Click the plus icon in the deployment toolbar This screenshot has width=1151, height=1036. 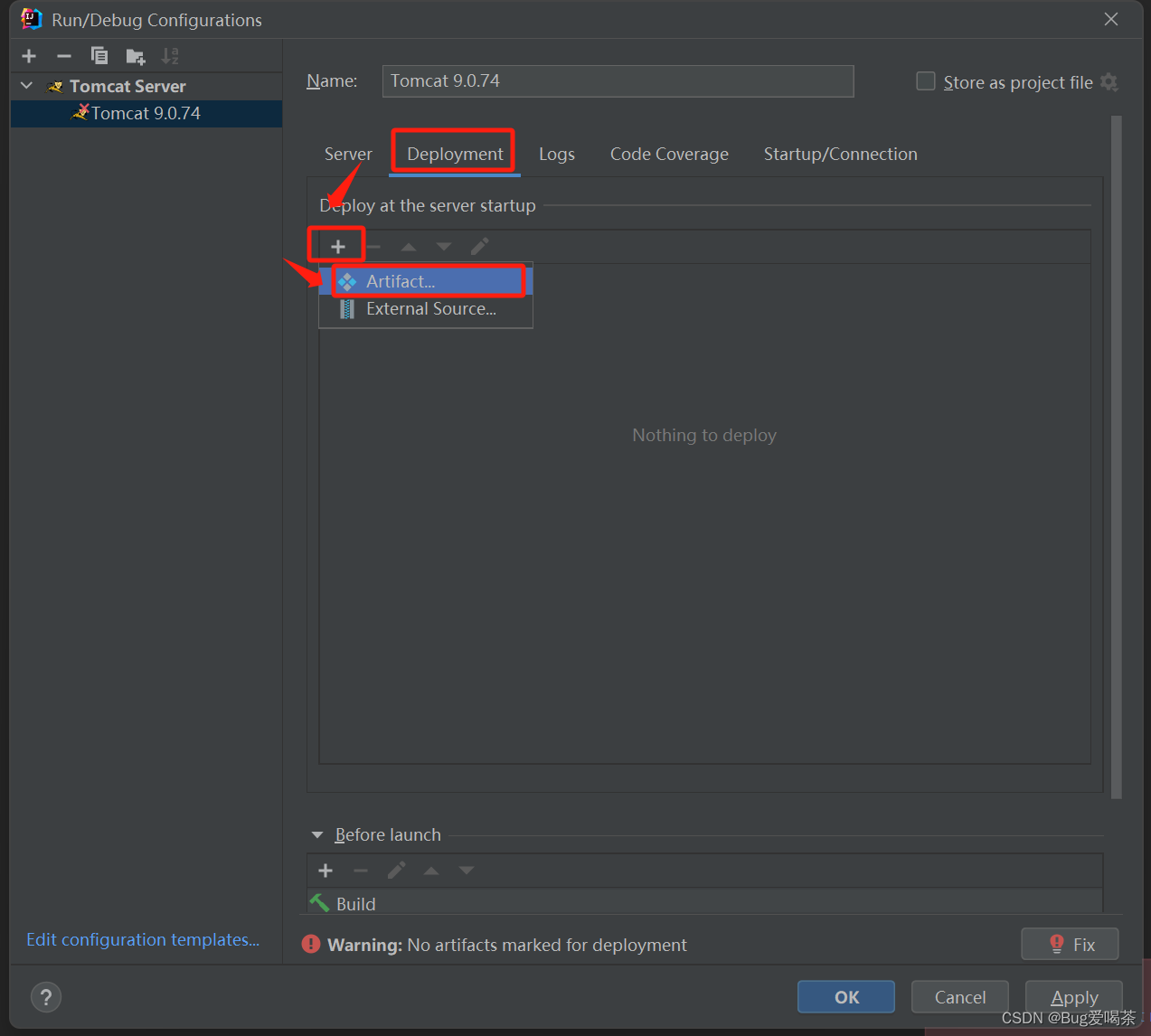click(x=337, y=246)
